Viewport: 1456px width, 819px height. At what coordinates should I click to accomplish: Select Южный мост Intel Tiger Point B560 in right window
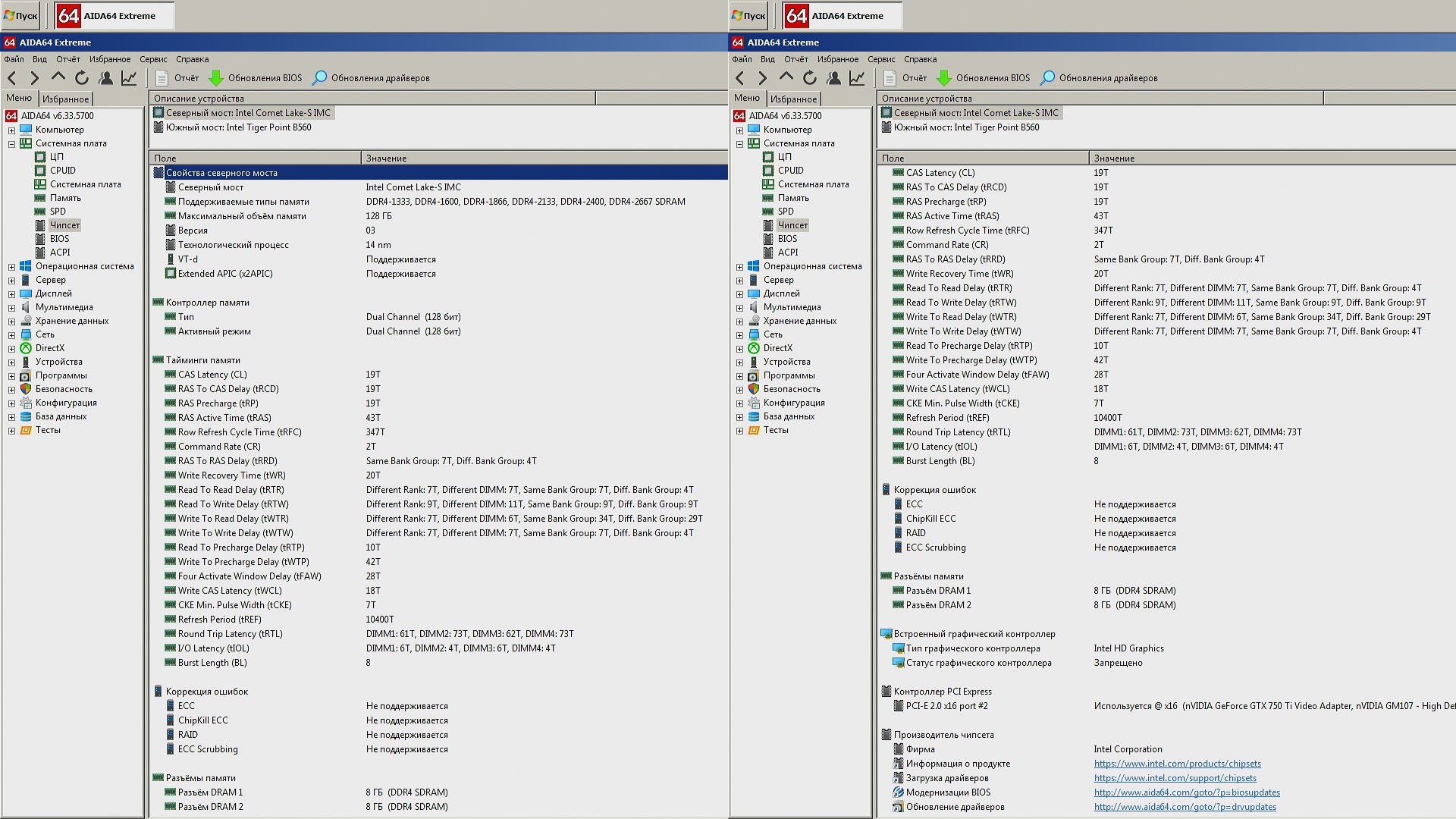point(966,127)
